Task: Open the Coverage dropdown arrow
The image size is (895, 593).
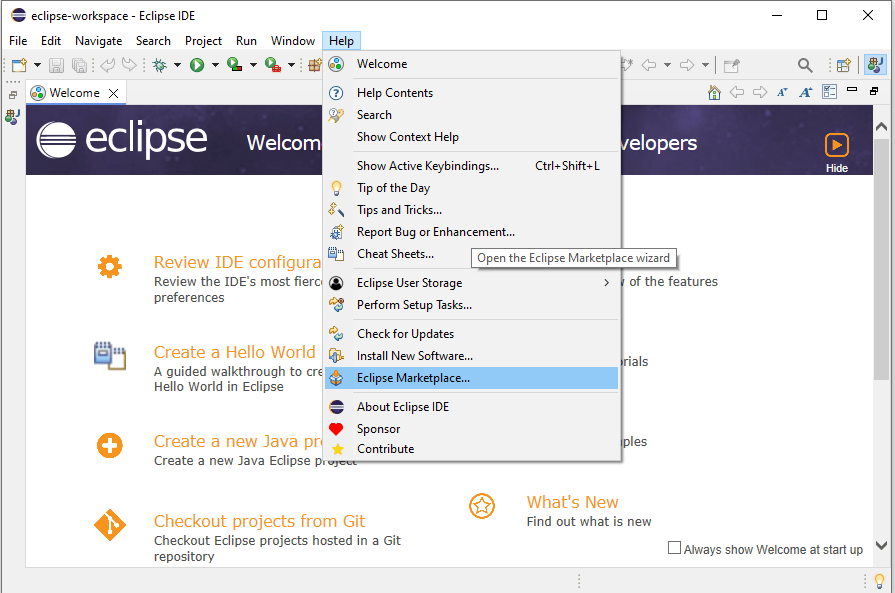Action: (x=253, y=65)
